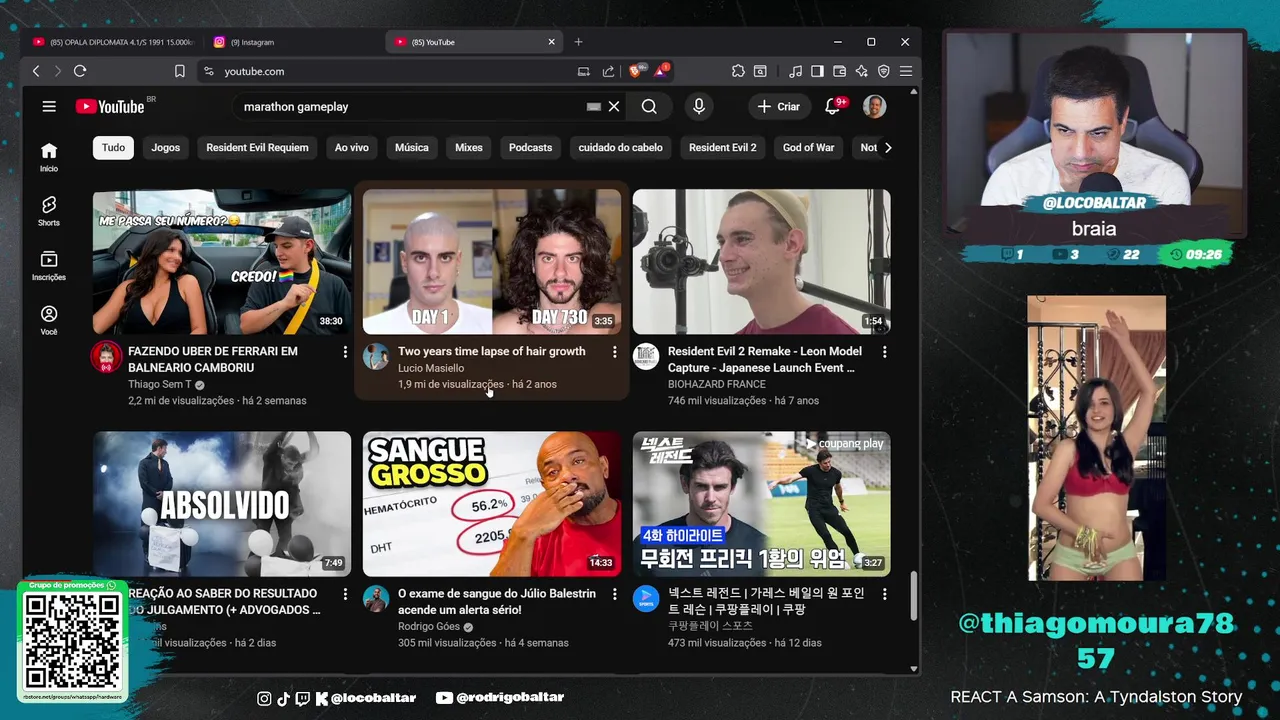Select the cuidado do cabelo chip
This screenshot has height=720, width=1280.
(620, 148)
